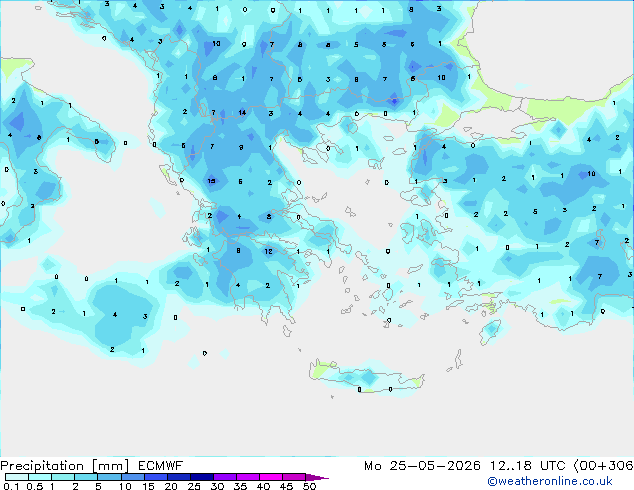Viewport: 634px width, 490px height.
Task: Select the 10–15 mm legend color swatch
Action: pyautogui.click(x=132, y=477)
